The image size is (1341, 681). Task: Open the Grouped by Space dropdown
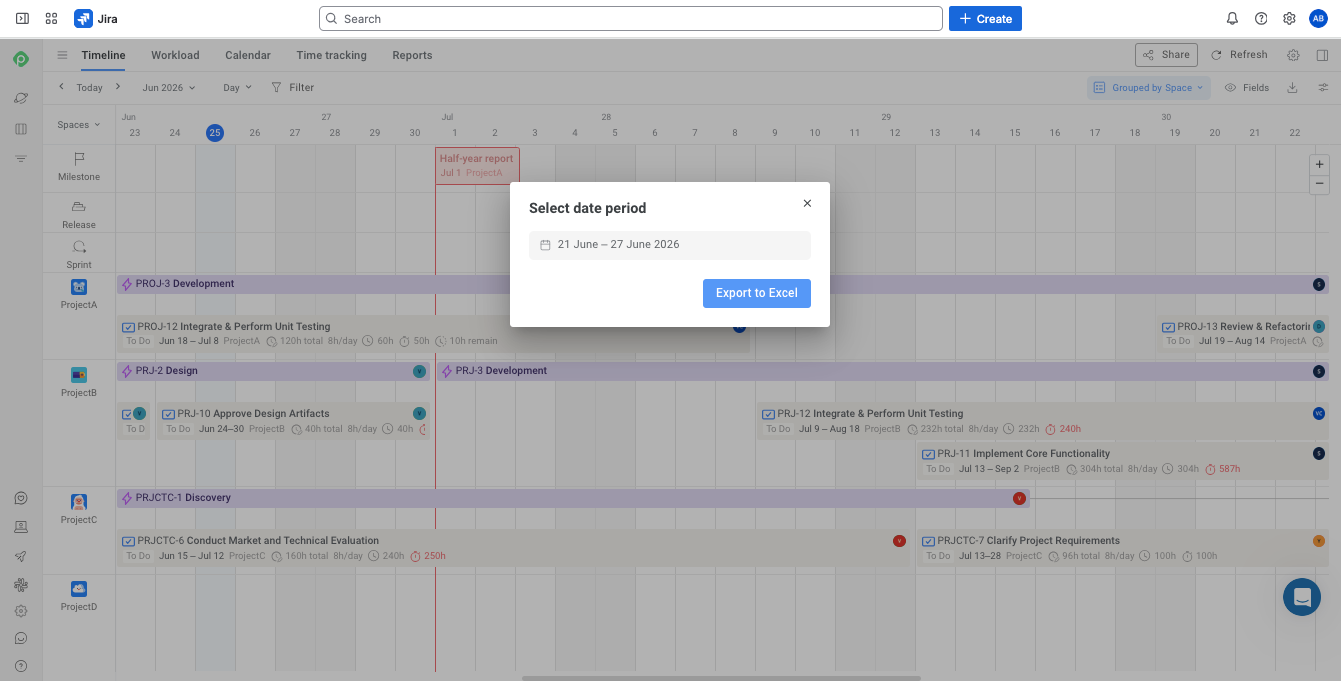point(1149,87)
